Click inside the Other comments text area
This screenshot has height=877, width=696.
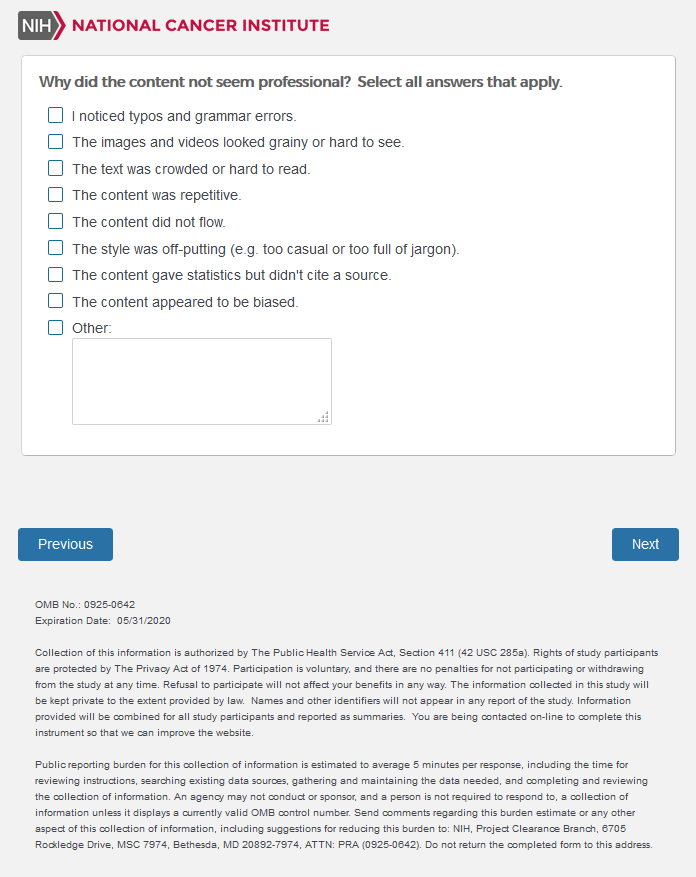(200, 381)
